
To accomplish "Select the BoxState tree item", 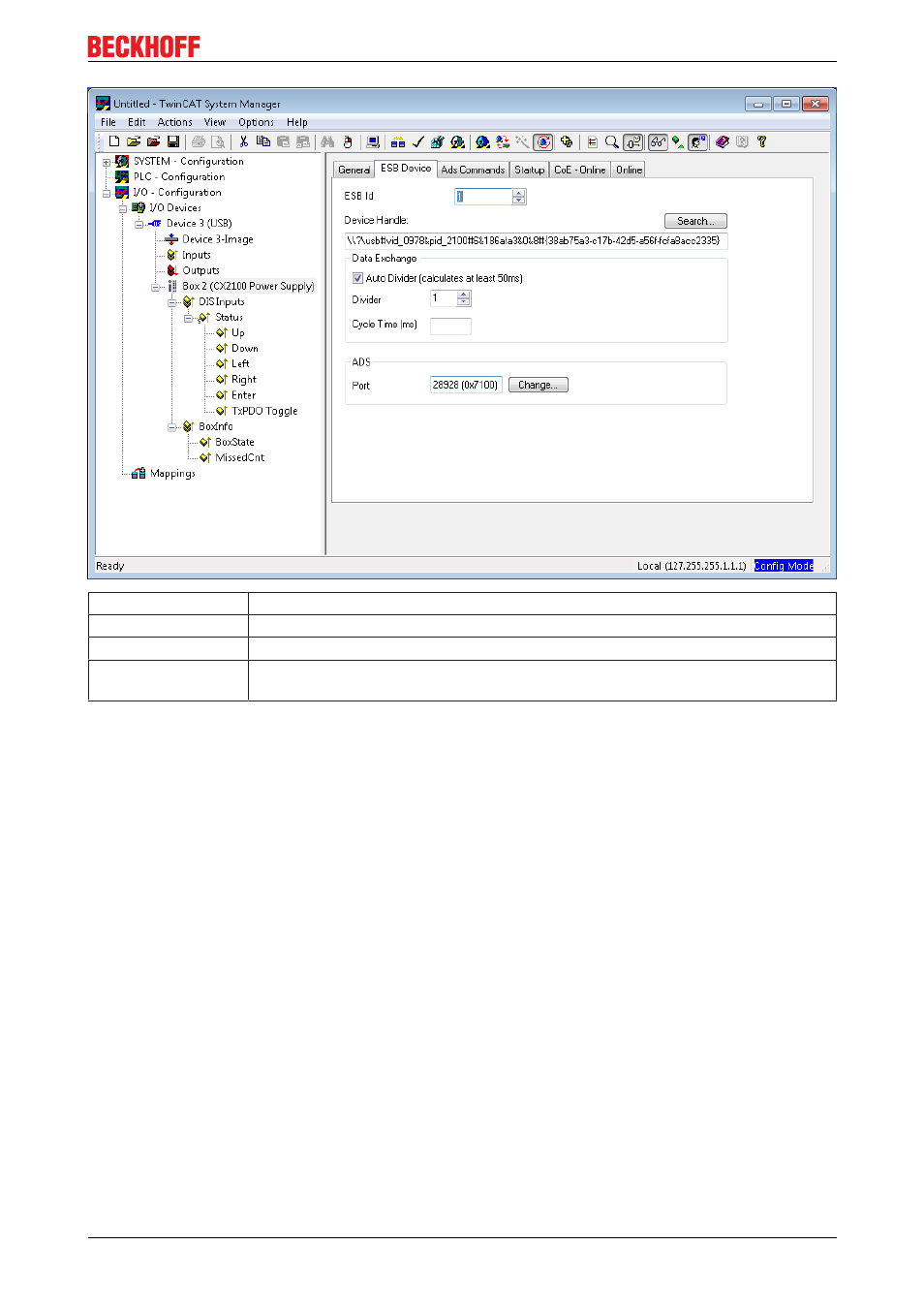I will 234,443.
